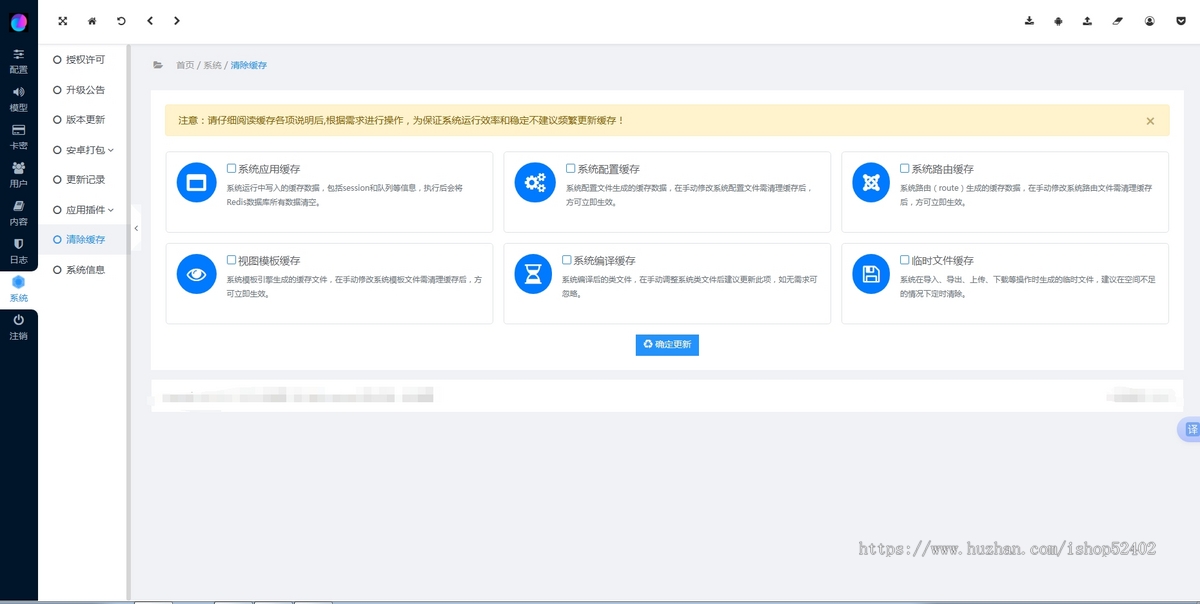Image resolution: width=1200 pixels, height=604 pixels.
Task: Click the blue window icon for 系统应用缓存
Action: click(x=196, y=182)
